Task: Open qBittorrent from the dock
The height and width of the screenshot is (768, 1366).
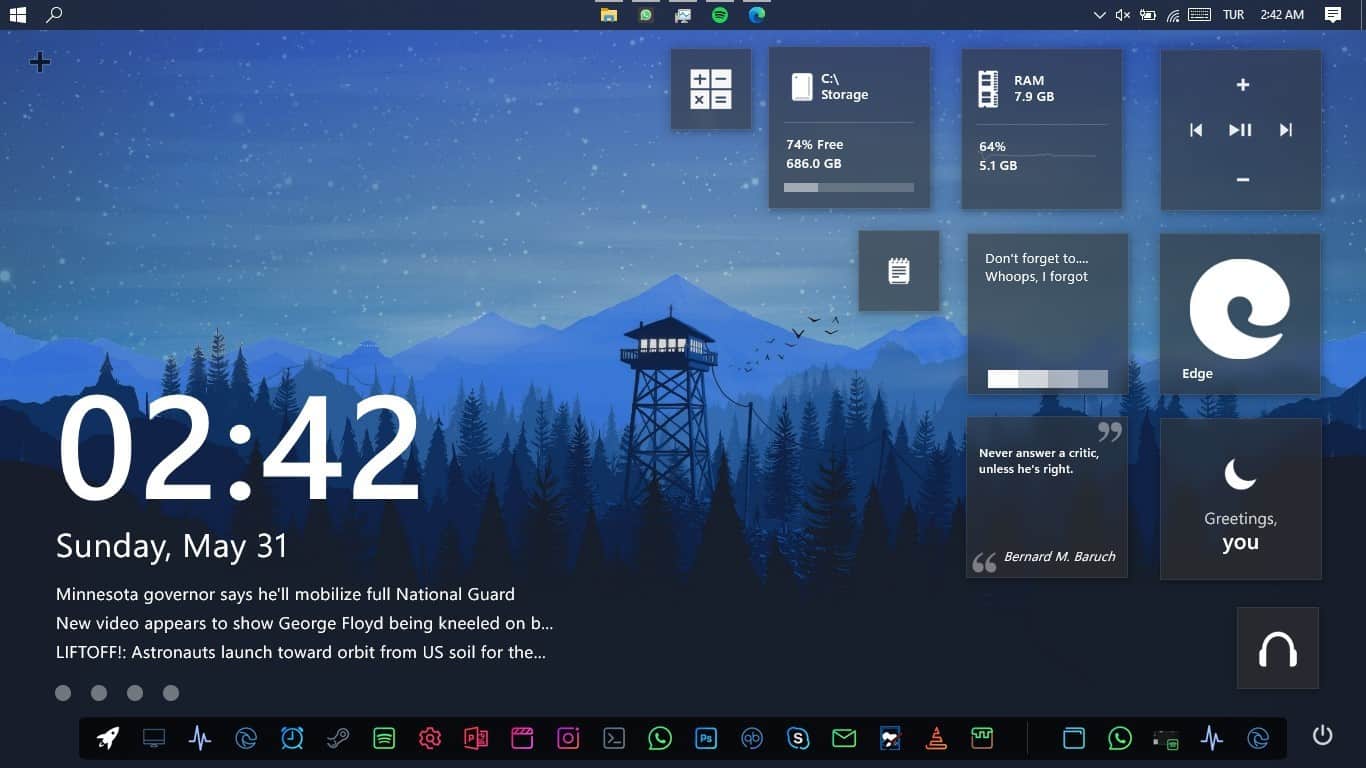Action: click(x=752, y=738)
